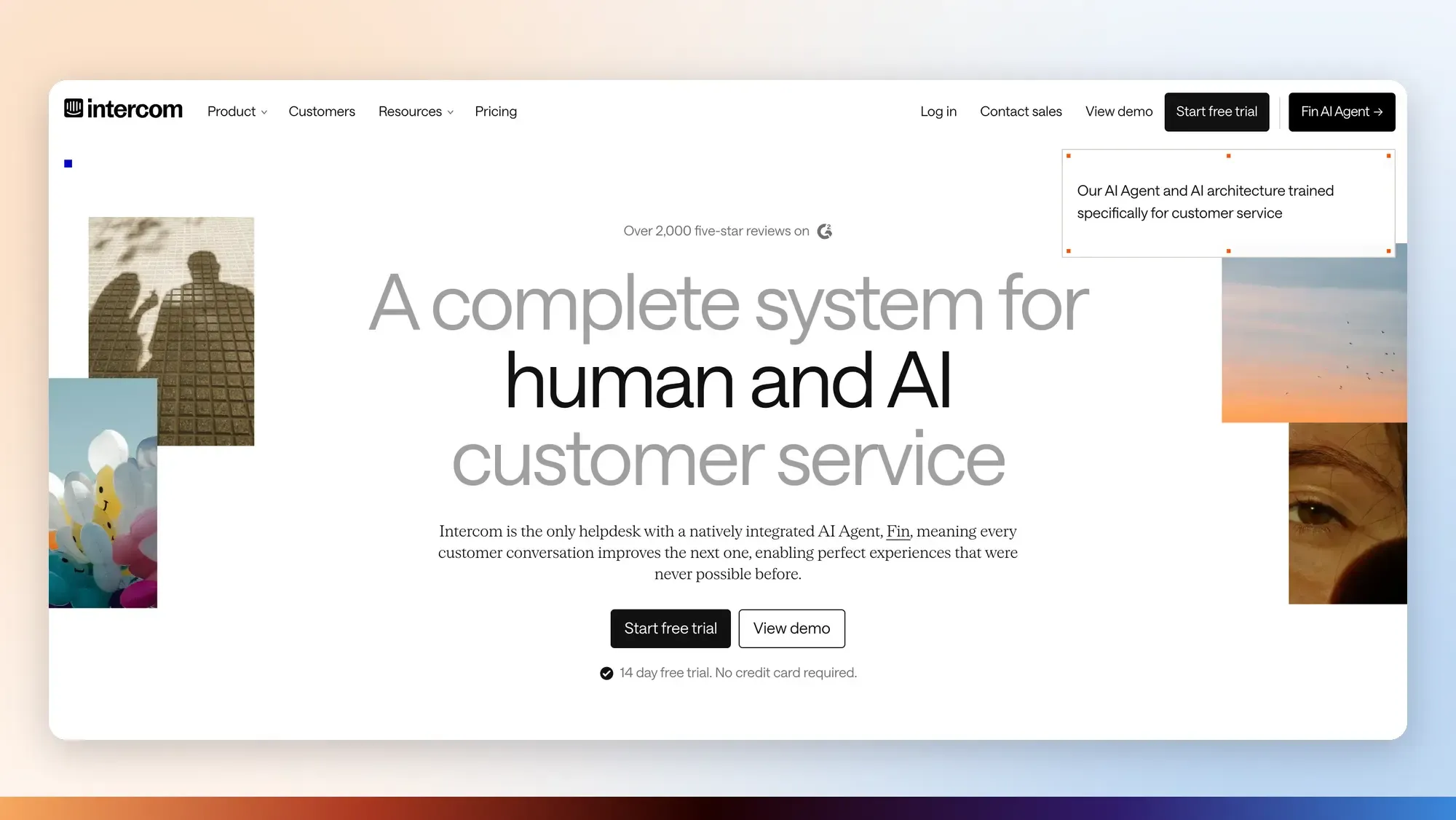Click the Log in link
The height and width of the screenshot is (820, 1456).
point(938,111)
